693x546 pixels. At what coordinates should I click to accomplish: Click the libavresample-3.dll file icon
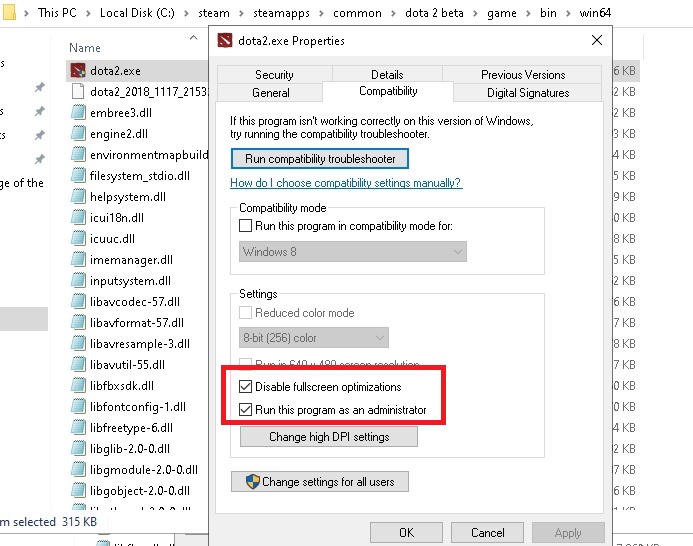(x=78, y=344)
